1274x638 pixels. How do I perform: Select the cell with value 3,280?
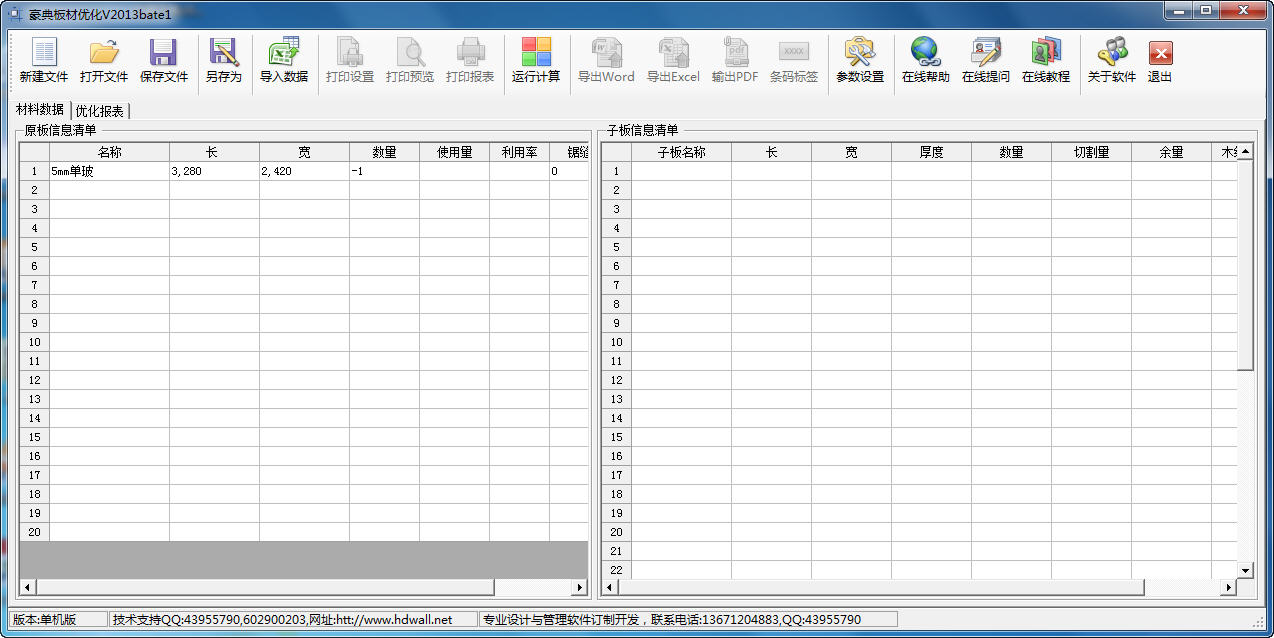coord(214,171)
